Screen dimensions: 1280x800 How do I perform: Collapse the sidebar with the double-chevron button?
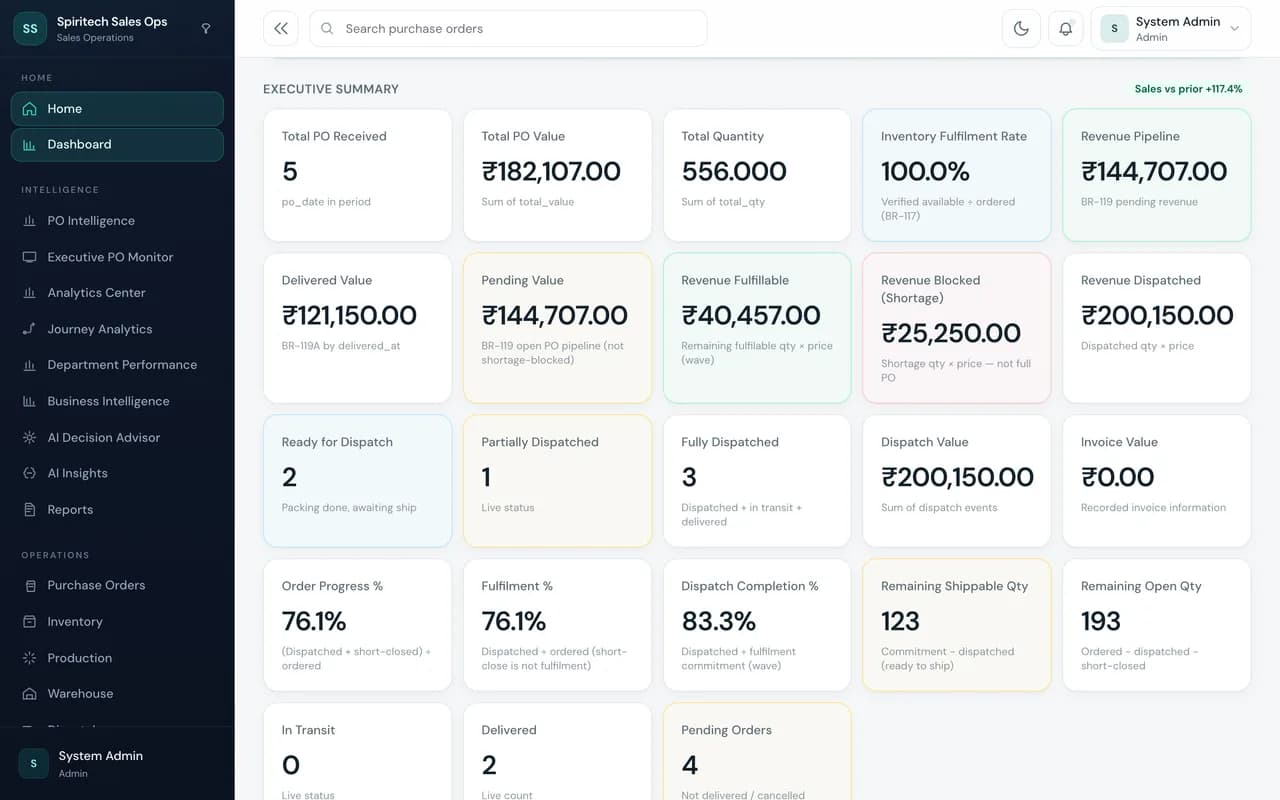(x=281, y=29)
